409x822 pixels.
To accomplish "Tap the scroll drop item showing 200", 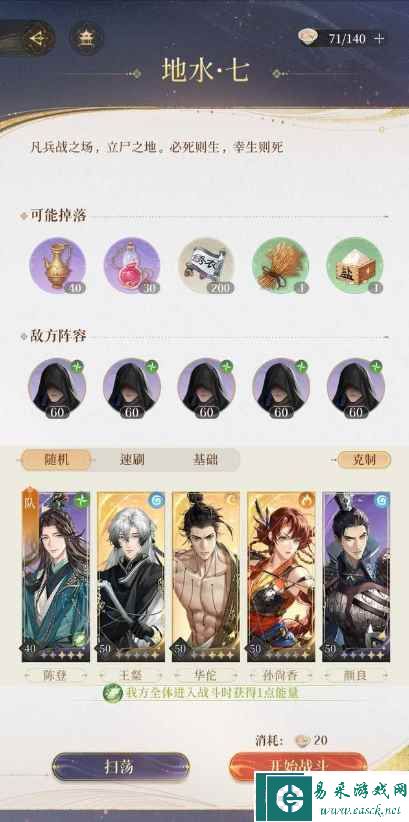I will click(207, 266).
